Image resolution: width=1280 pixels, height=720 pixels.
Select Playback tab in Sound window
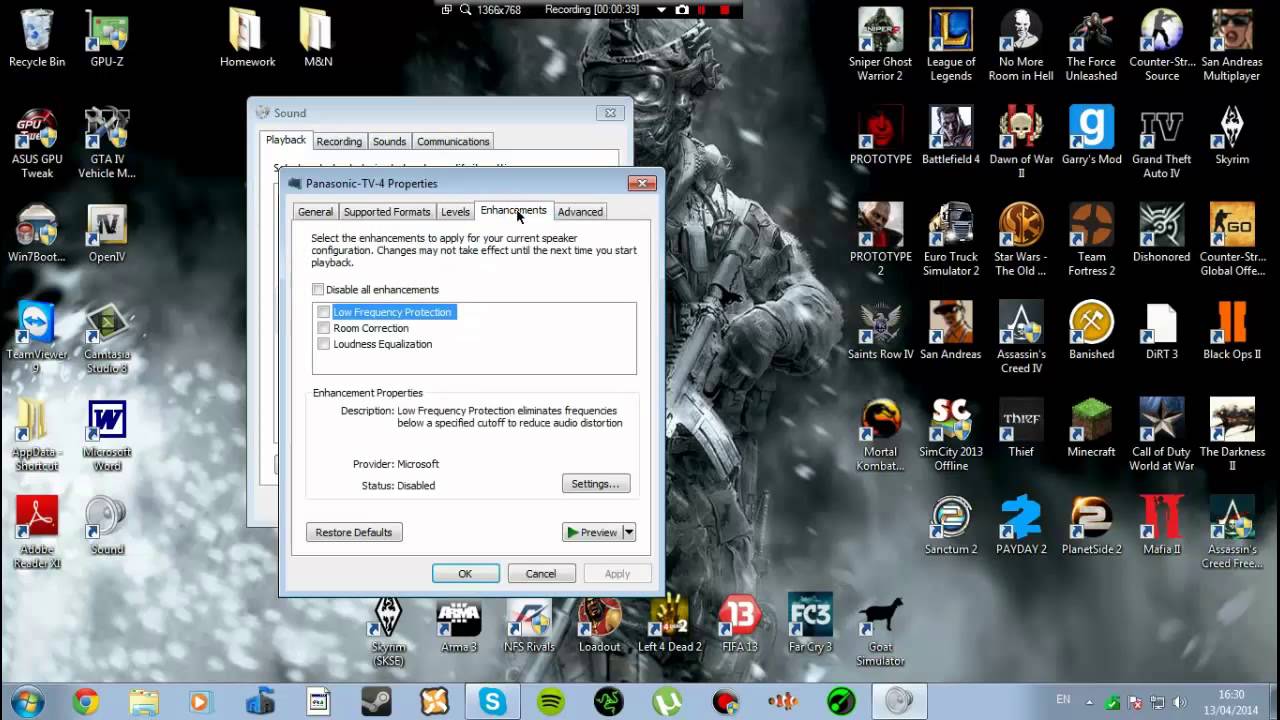pos(286,140)
